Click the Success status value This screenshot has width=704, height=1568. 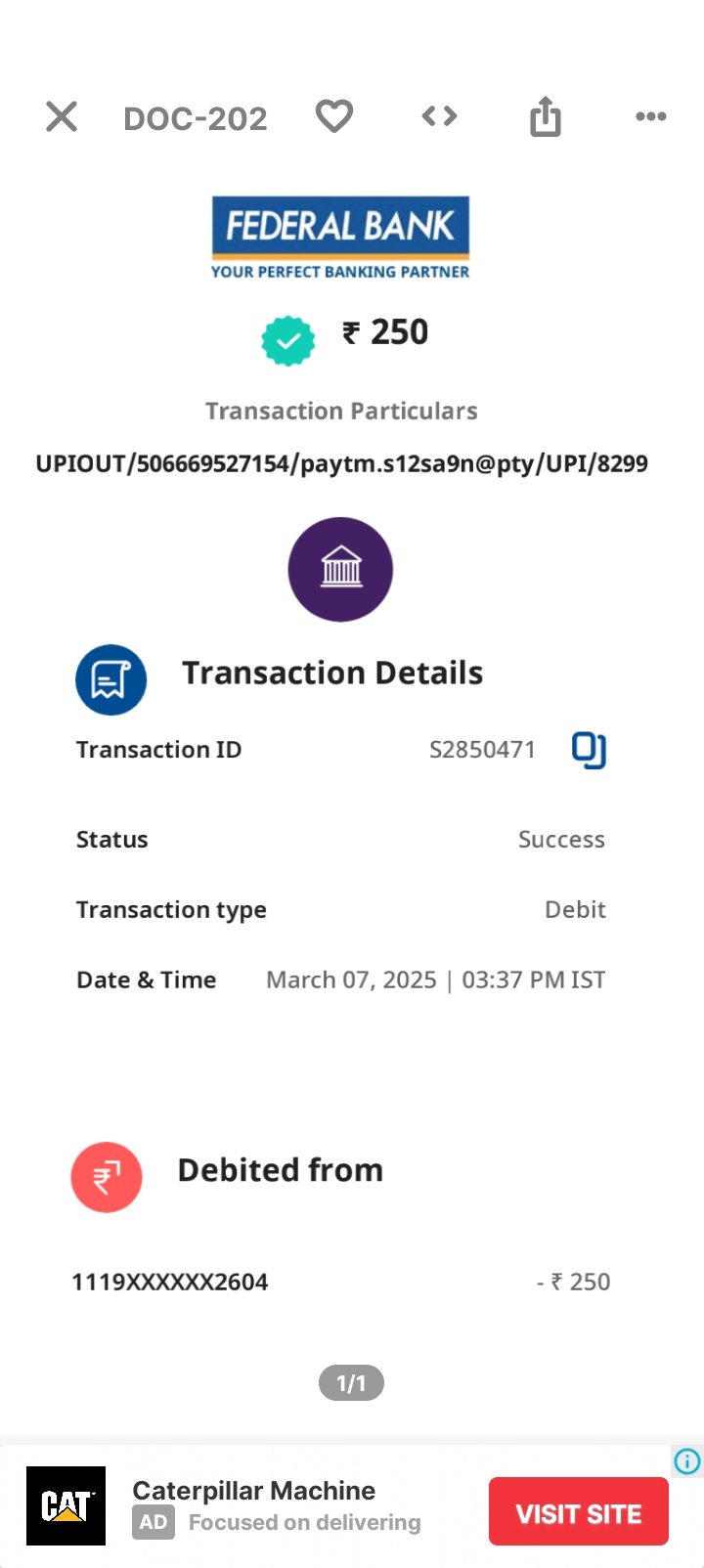point(561,840)
